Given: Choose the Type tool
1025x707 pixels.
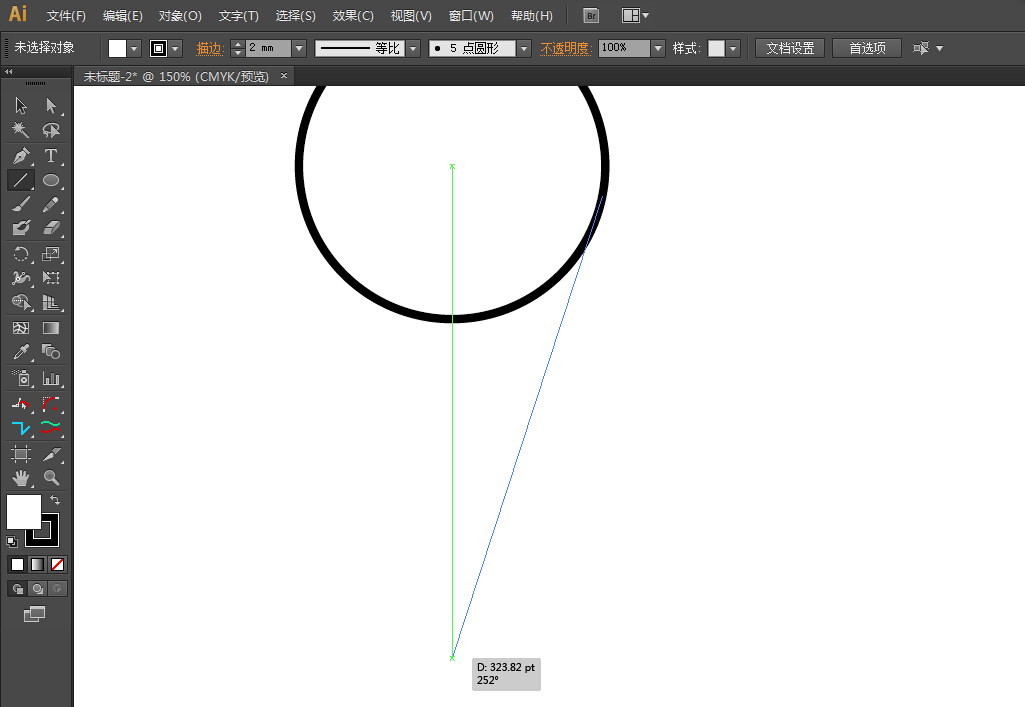Looking at the screenshot, I should pyautogui.click(x=51, y=155).
